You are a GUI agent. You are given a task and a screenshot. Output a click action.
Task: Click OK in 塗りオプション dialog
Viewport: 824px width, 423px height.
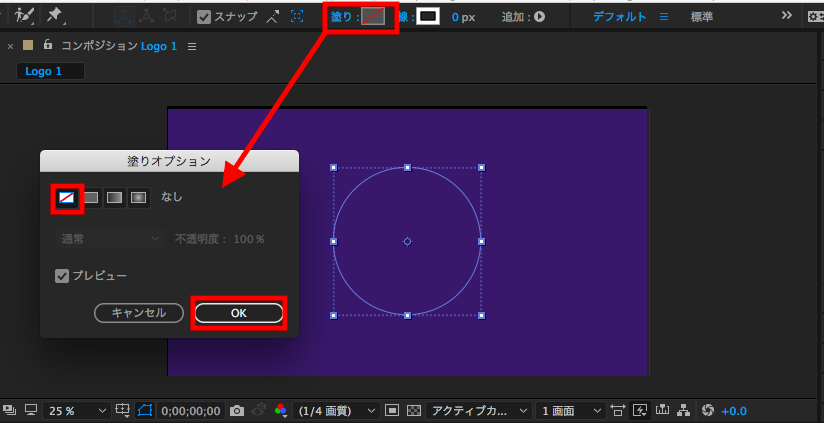pos(239,313)
